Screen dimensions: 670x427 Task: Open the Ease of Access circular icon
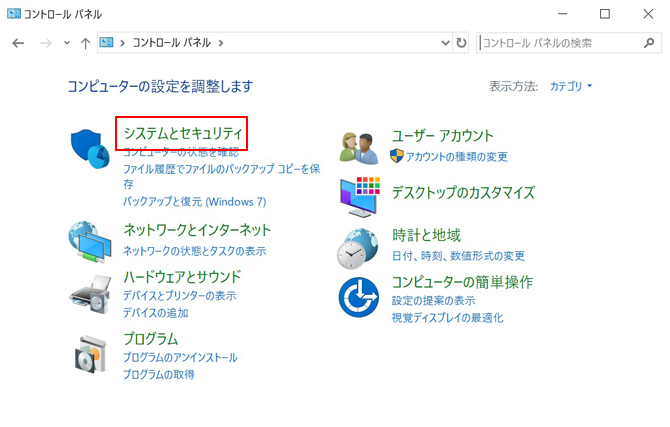coord(359,297)
